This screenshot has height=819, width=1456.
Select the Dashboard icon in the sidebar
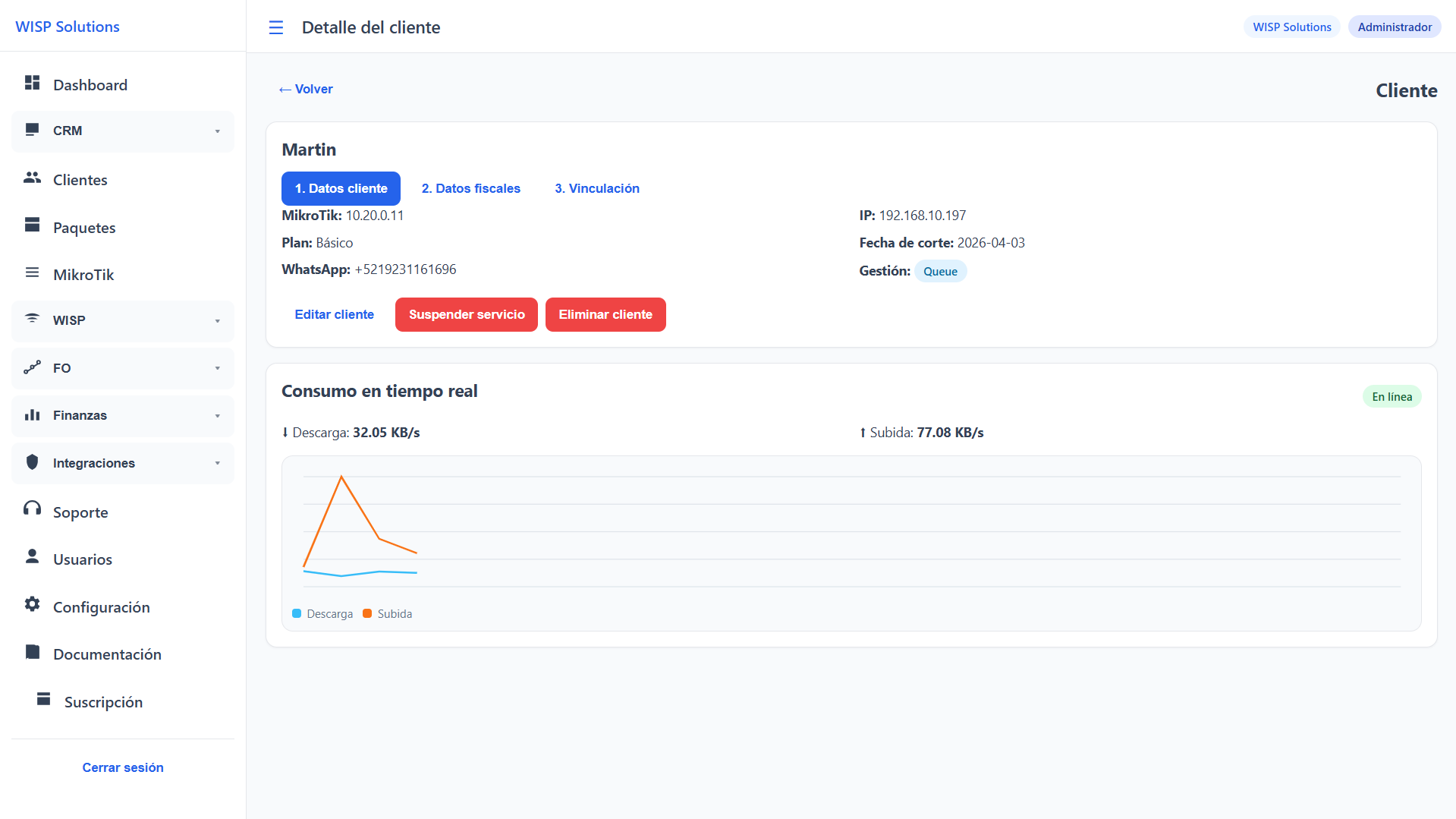tap(32, 83)
